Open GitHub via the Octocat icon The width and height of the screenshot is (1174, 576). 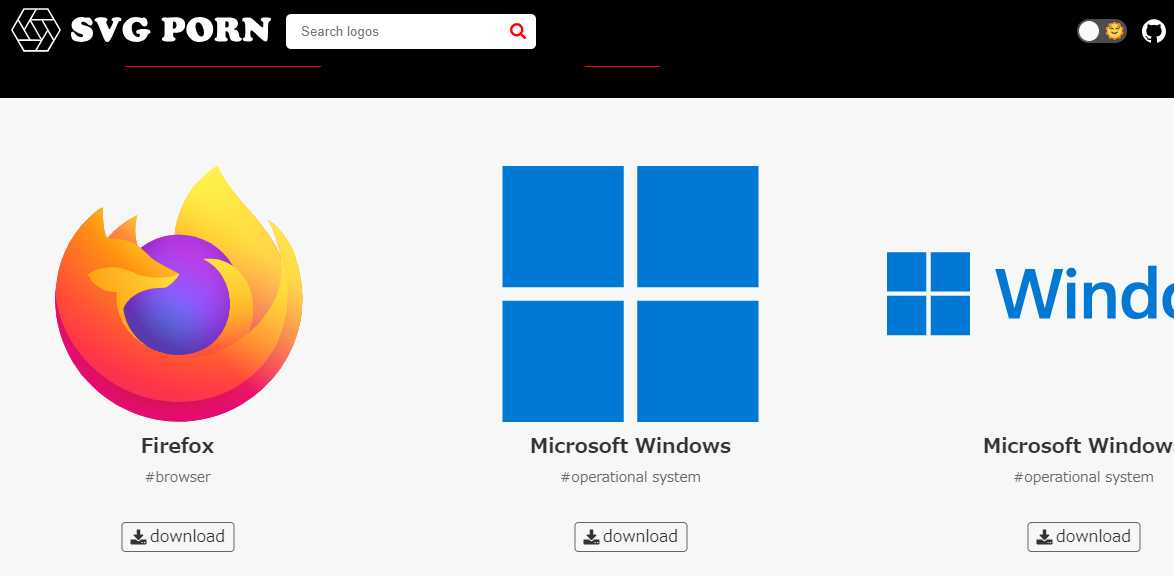1151,31
